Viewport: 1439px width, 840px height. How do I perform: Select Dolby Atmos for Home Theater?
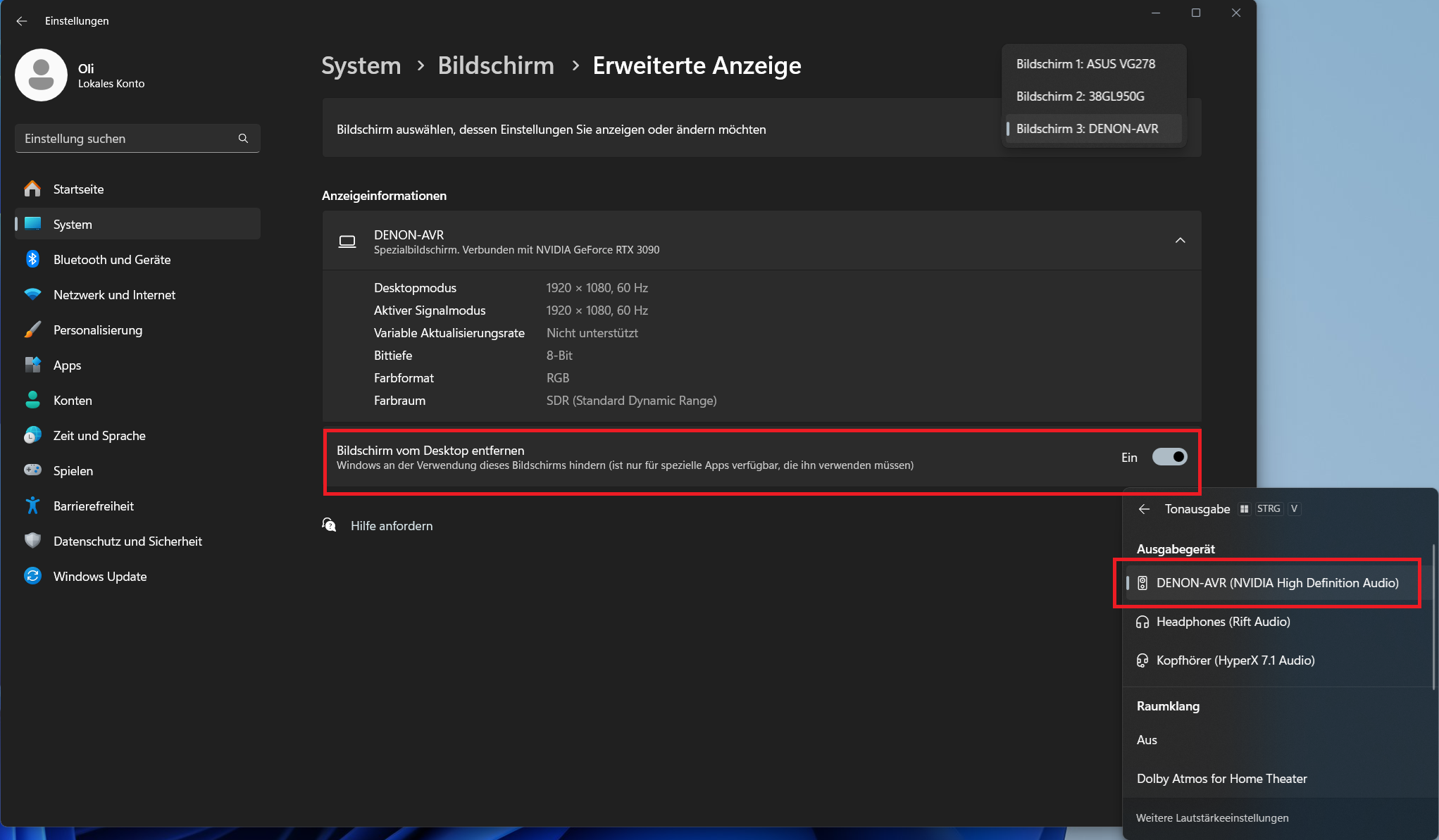[1221, 779]
